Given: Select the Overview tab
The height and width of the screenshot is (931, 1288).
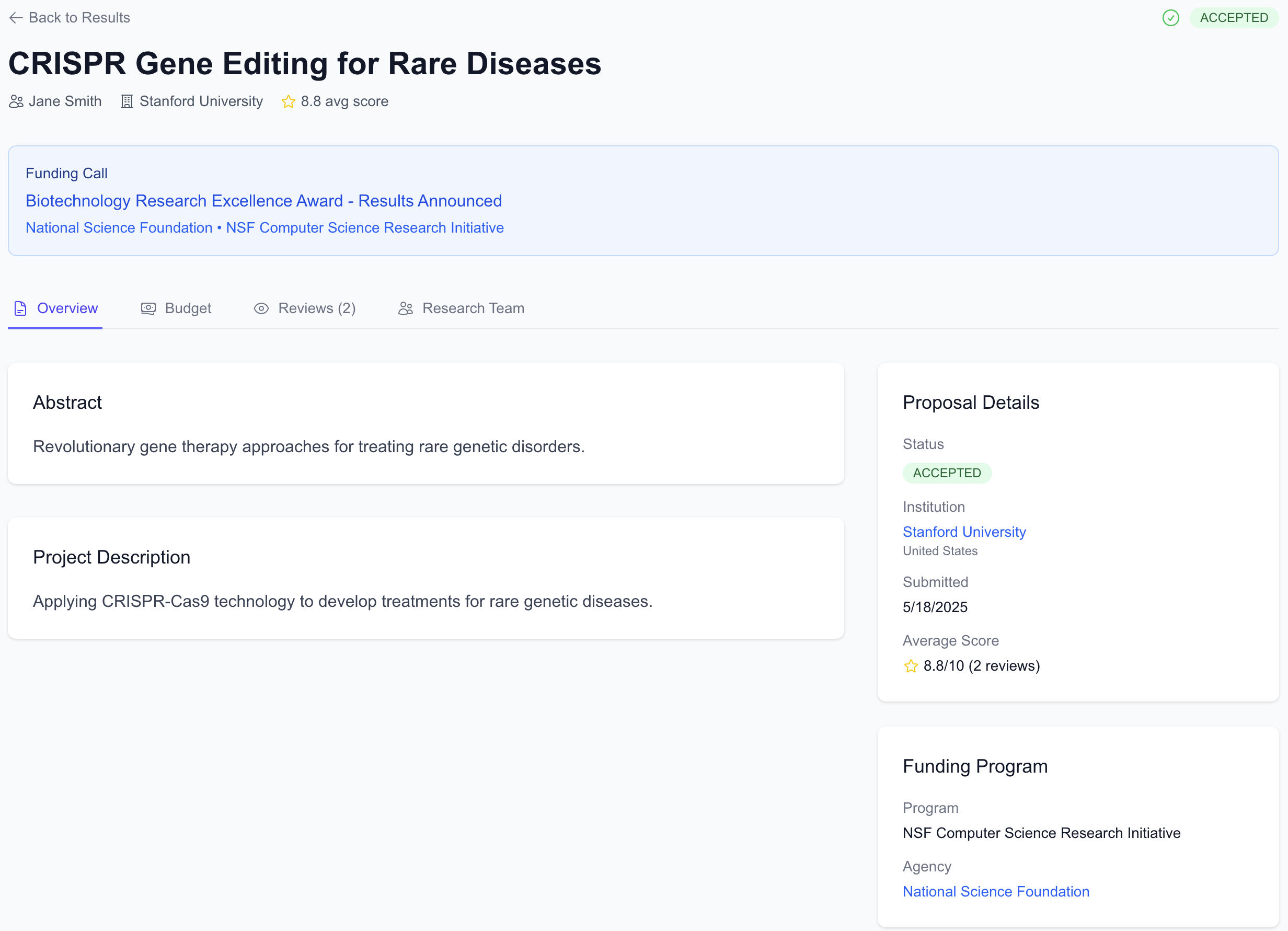Looking at the screenshot, I should (67, 308).
